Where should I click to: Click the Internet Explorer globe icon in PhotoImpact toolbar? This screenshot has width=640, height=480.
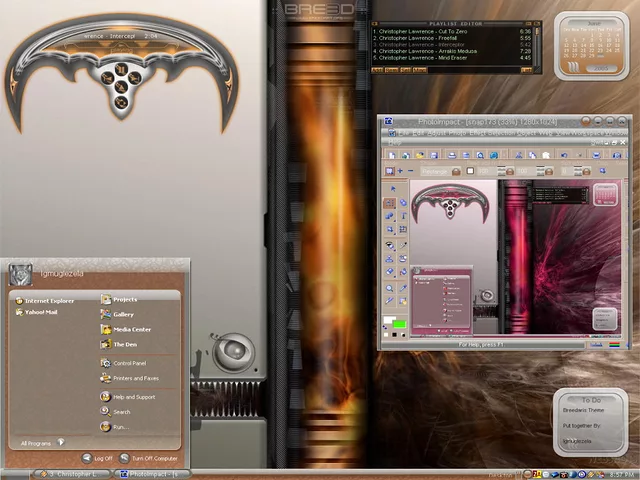pyautogui.click(x=494, y=155)
